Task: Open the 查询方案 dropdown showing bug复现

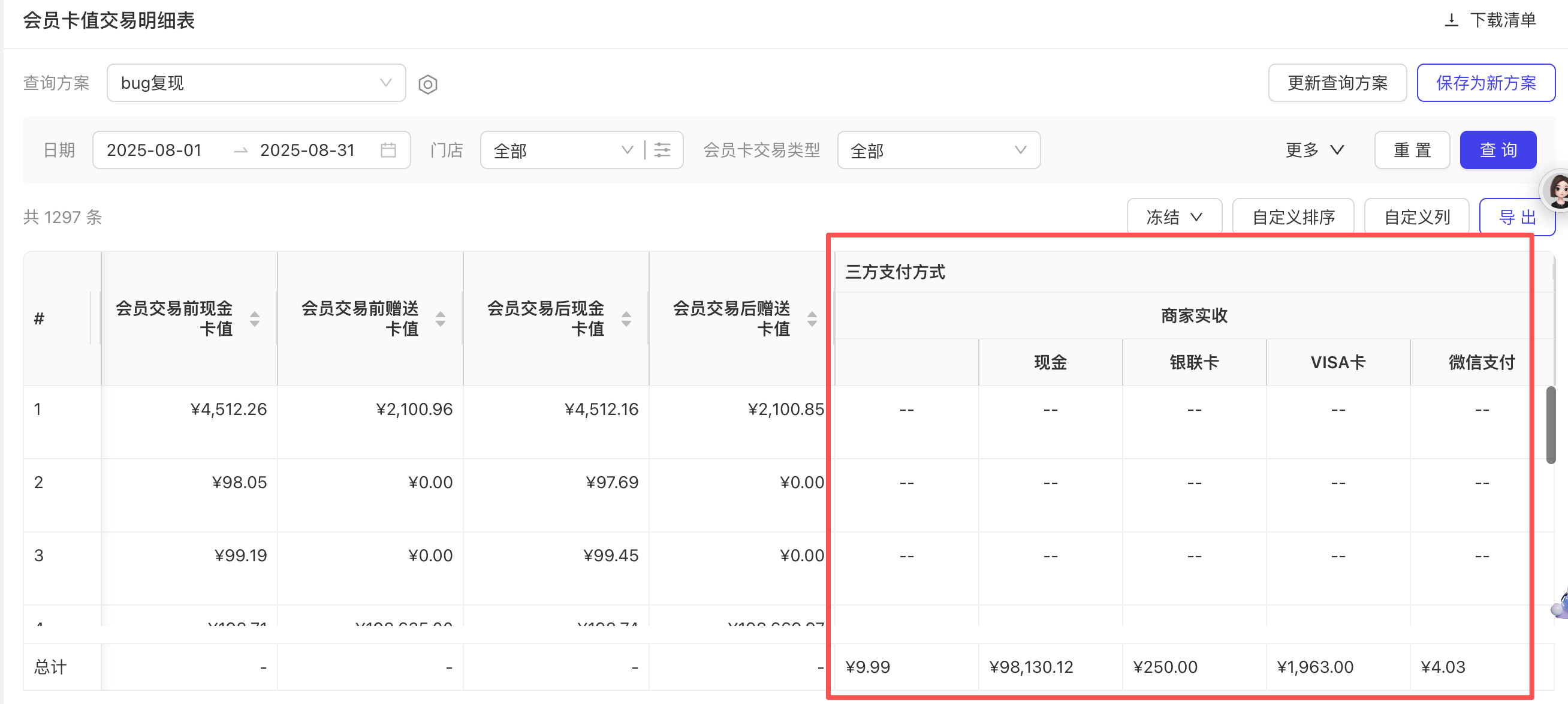Action: point(256,83)
